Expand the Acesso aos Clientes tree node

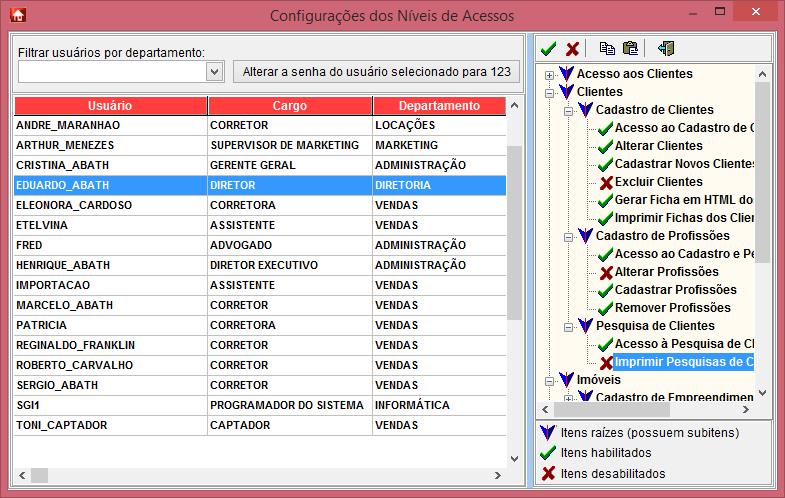(x=549, y=75)
